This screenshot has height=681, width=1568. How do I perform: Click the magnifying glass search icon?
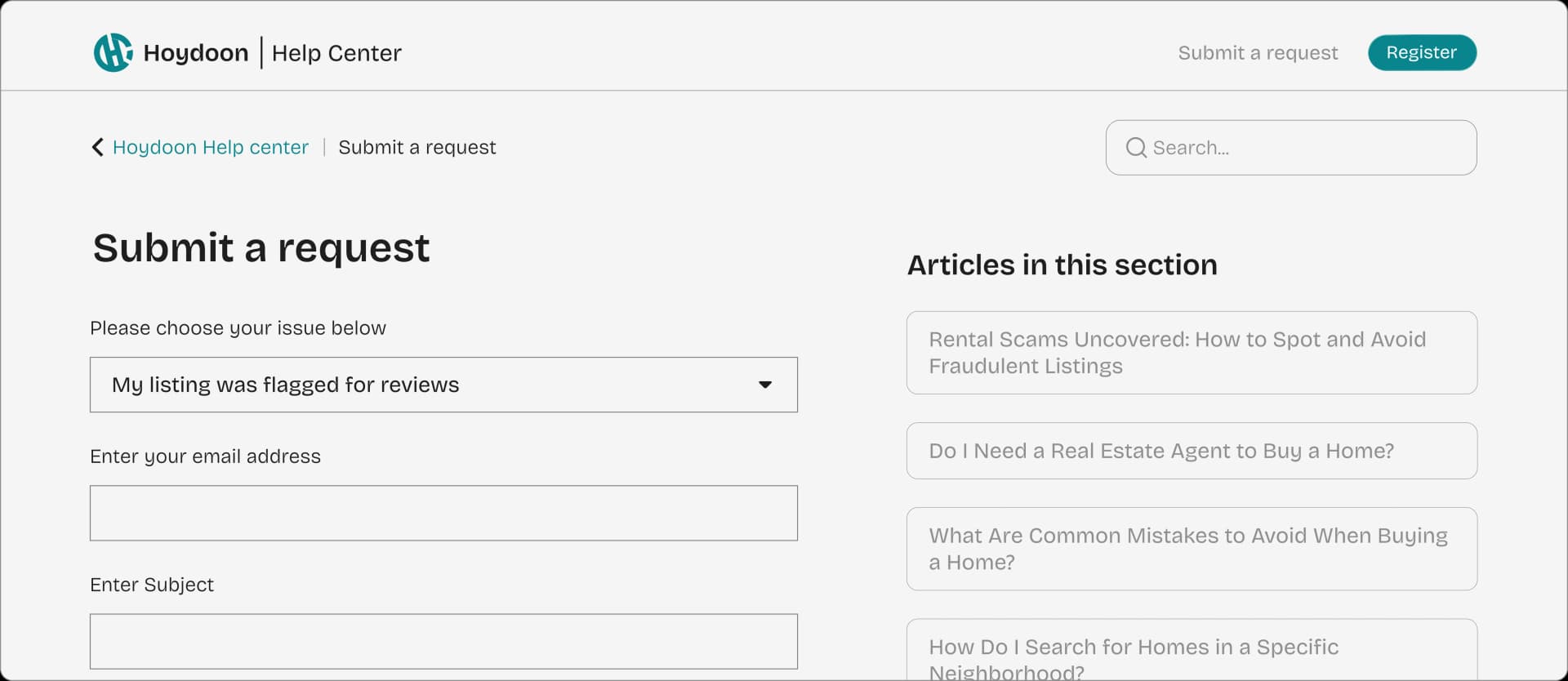tap(1136, 148)
